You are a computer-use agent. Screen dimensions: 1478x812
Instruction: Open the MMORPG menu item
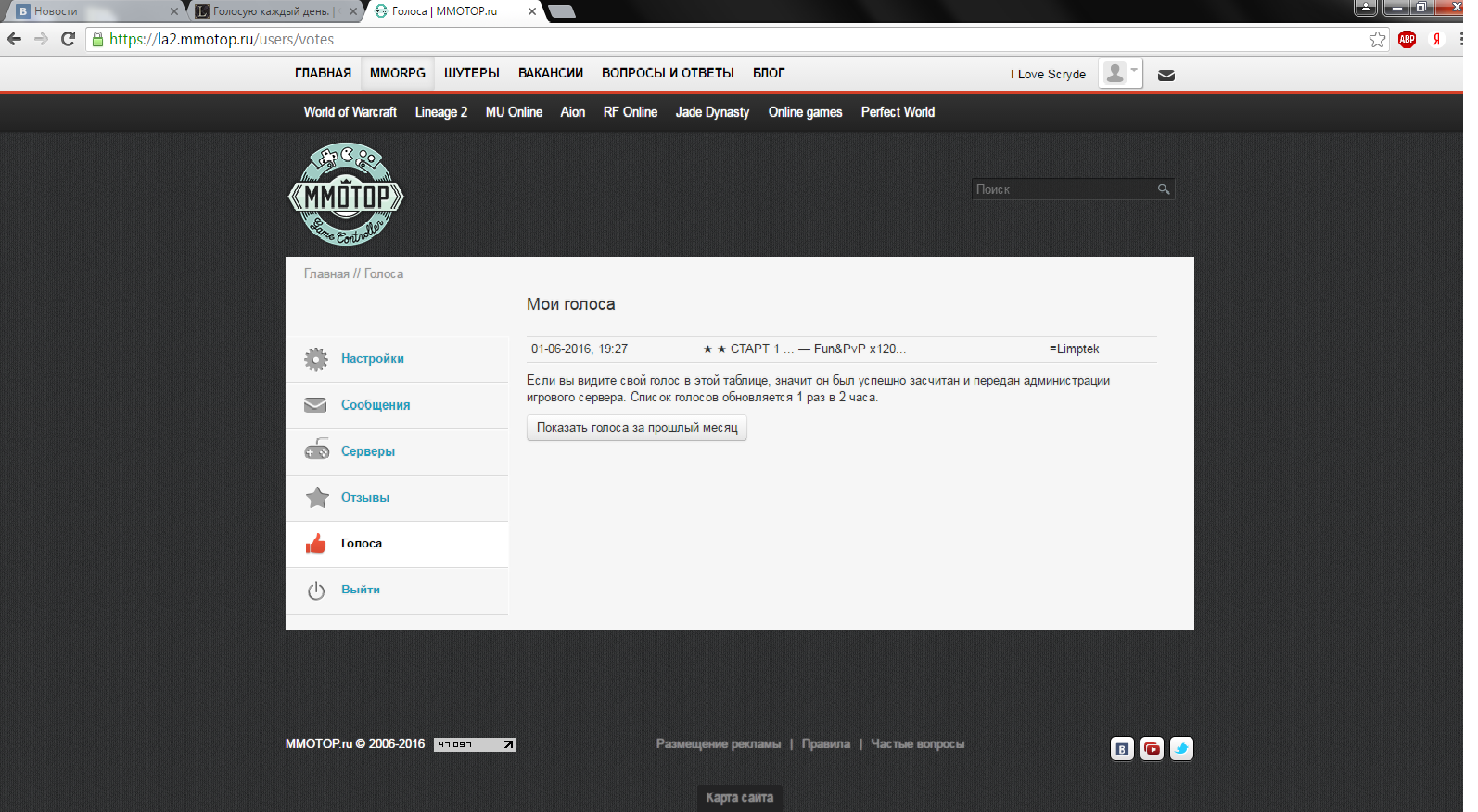coord(398,73)
